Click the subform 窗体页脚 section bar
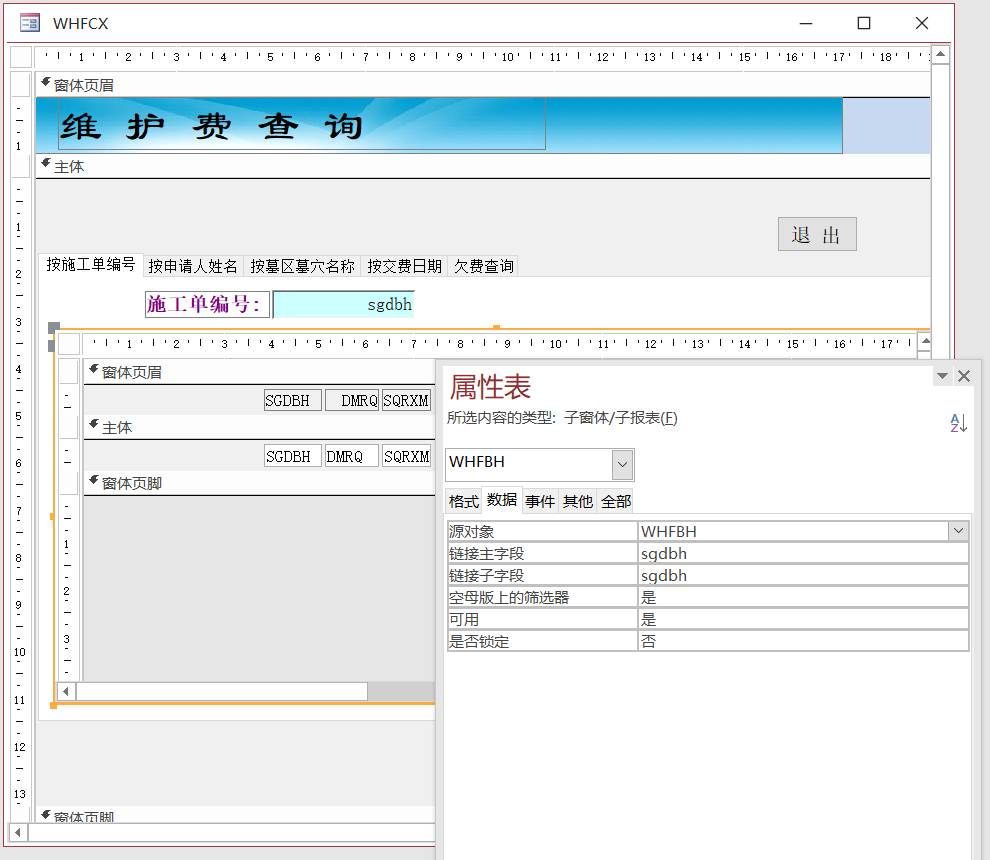Screen dimensions: 990x860 pyautogui.click(x=259, y=483)
